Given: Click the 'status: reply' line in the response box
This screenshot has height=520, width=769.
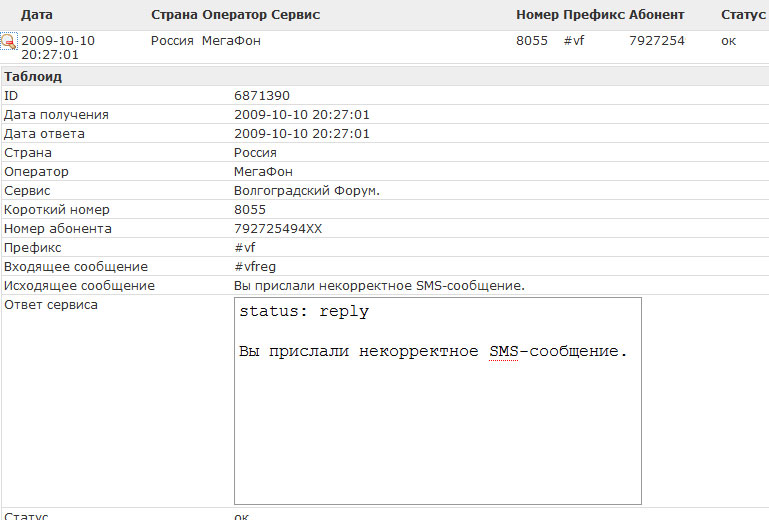Looking at the screenshot, I should click(x=304, y=312).
